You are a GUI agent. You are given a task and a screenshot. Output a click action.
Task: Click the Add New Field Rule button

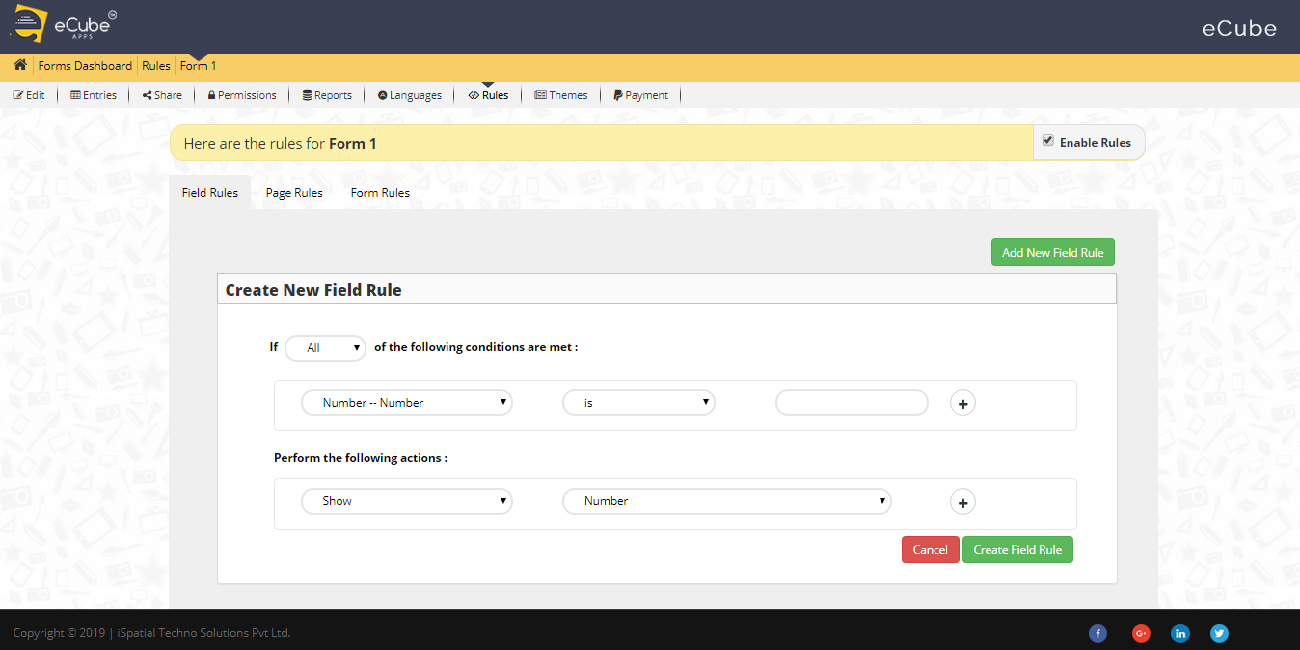1052,252
